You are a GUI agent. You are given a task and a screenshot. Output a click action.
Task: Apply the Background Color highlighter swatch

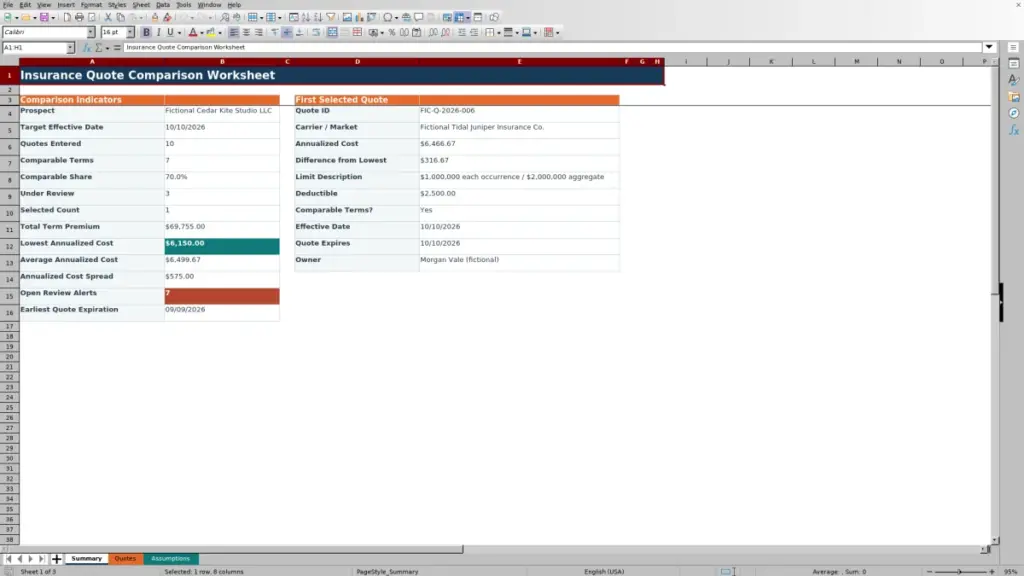click(x=210, y=32)
